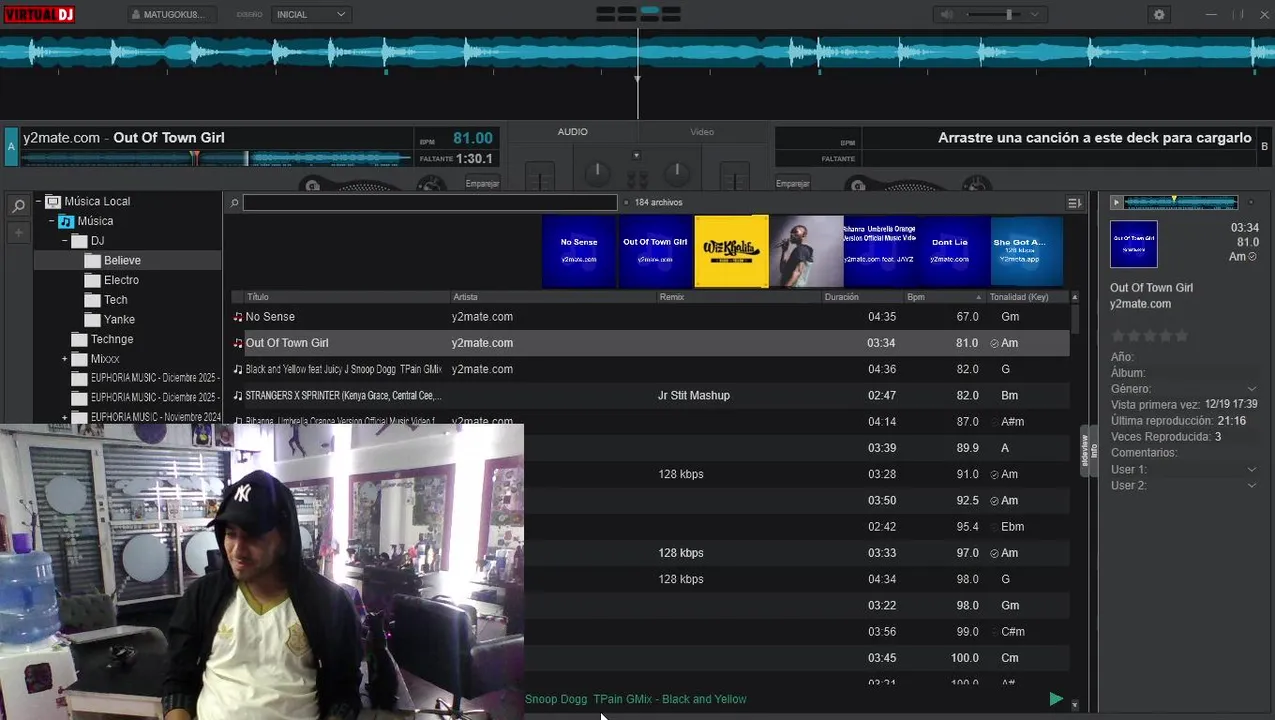This screenshot has height=720, width=1275.
Task: Rate the track with the star rating
Action: coord(1150,336)
